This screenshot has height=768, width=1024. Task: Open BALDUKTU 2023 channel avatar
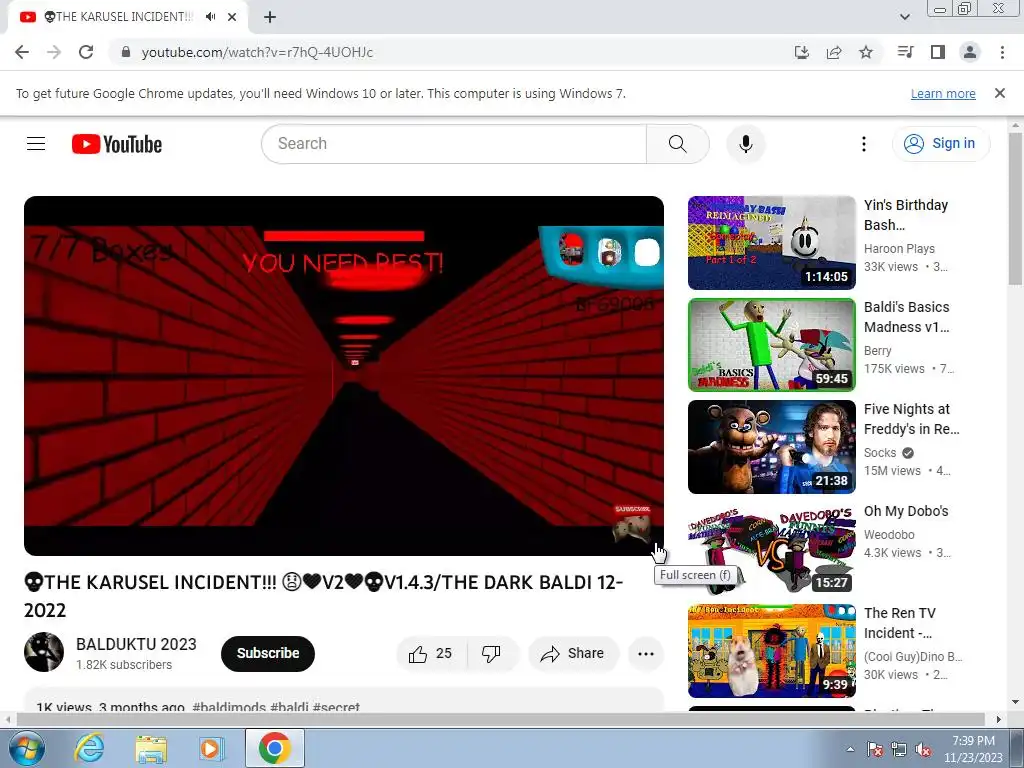[x=44, y=652]
